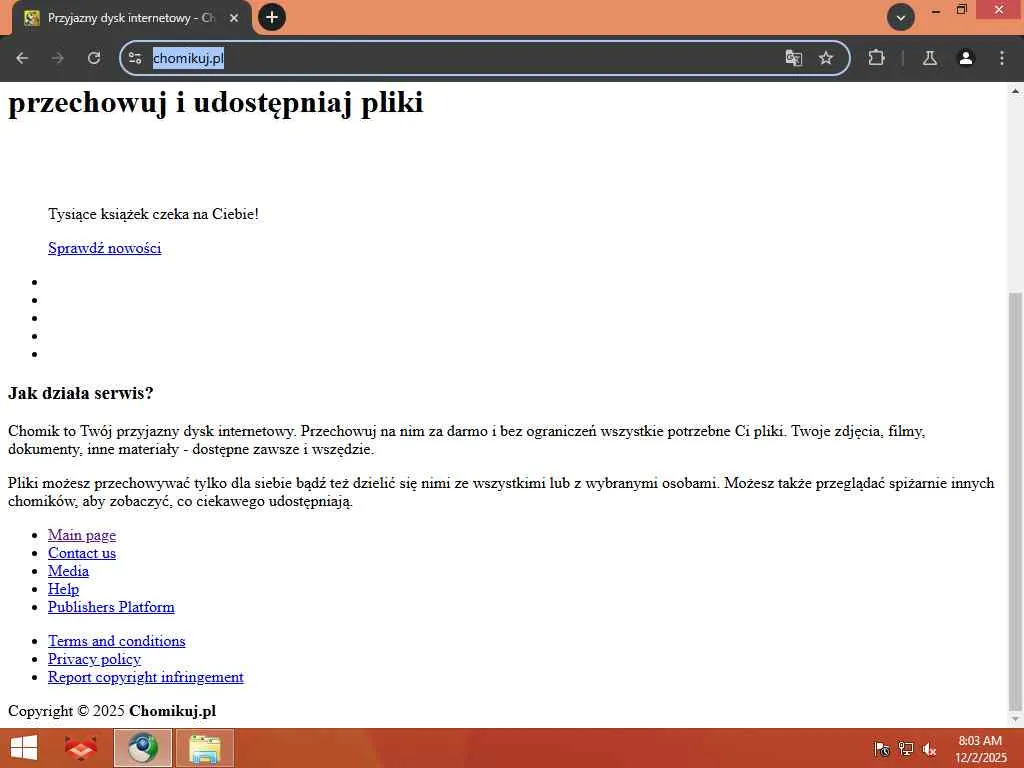Screen dimensions: 1024x768
Task: Click the heading Jak działa serwis?
Action: (x=80, y=393)
